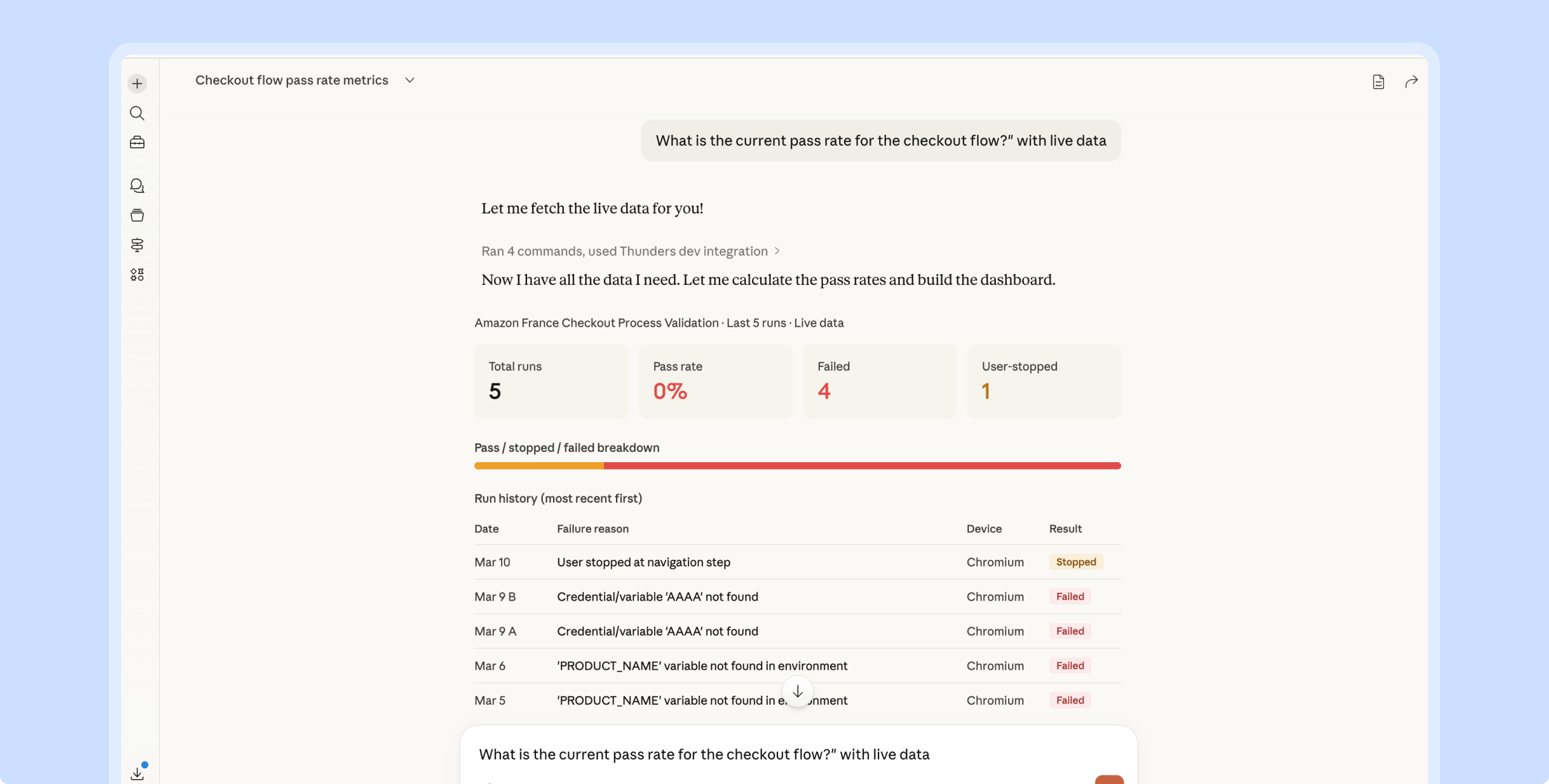The width and height of the screenshot is (1549, 784).
Task: Click the red failed segment of breakdown bar
Action: point(862,466)
